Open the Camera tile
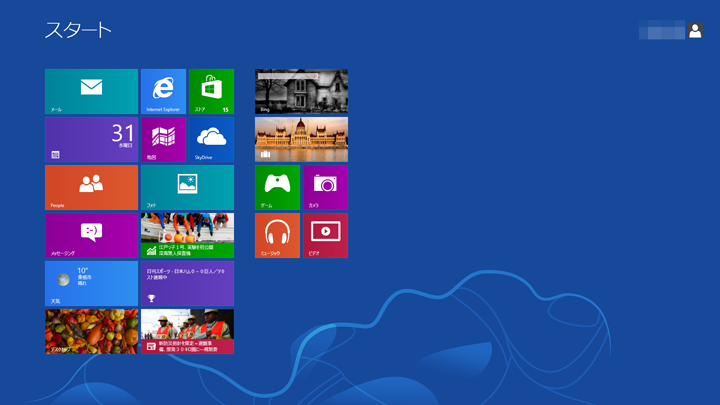The height and width of the screenshot is (405, 720). tap(326, 187)
